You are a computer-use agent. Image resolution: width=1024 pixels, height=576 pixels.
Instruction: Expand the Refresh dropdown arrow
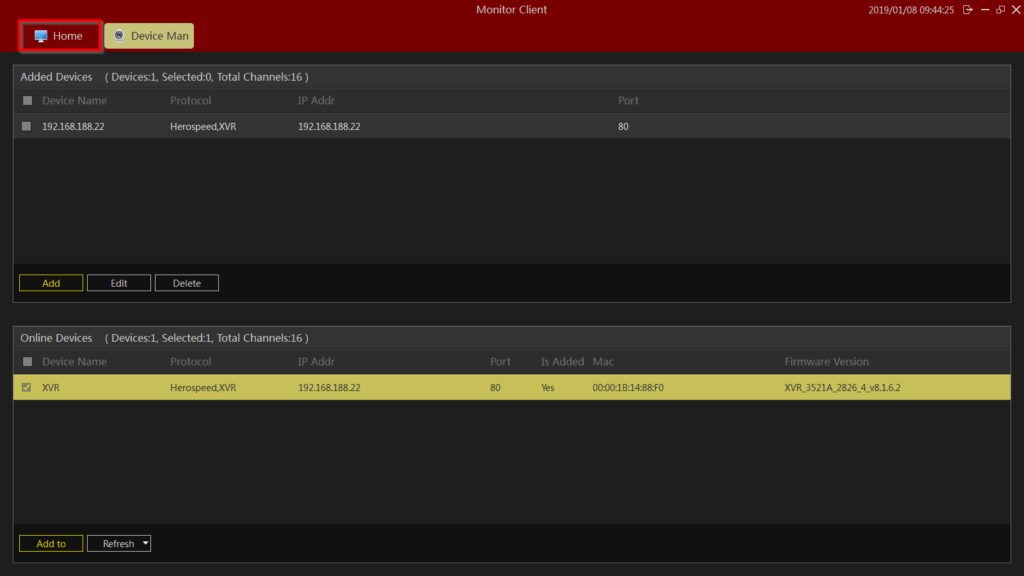tap(145, 544)
